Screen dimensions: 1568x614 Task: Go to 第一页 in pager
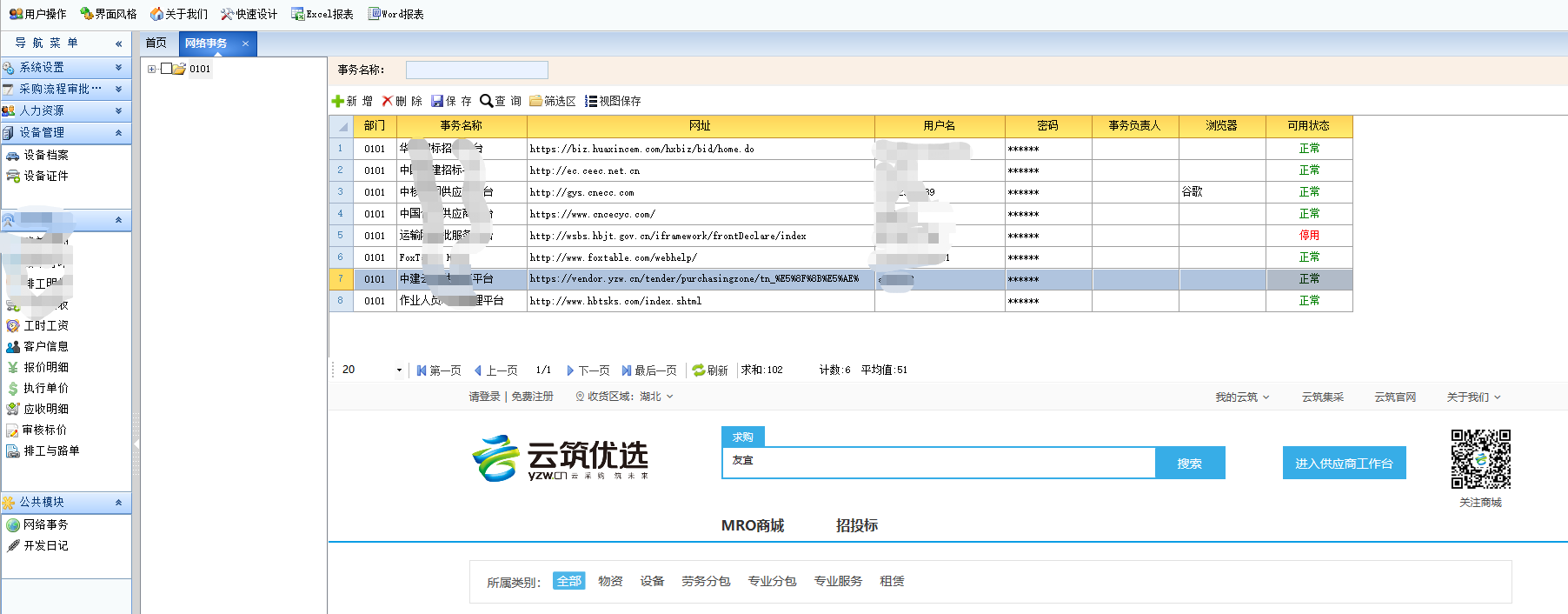click(x=439, y=370)
